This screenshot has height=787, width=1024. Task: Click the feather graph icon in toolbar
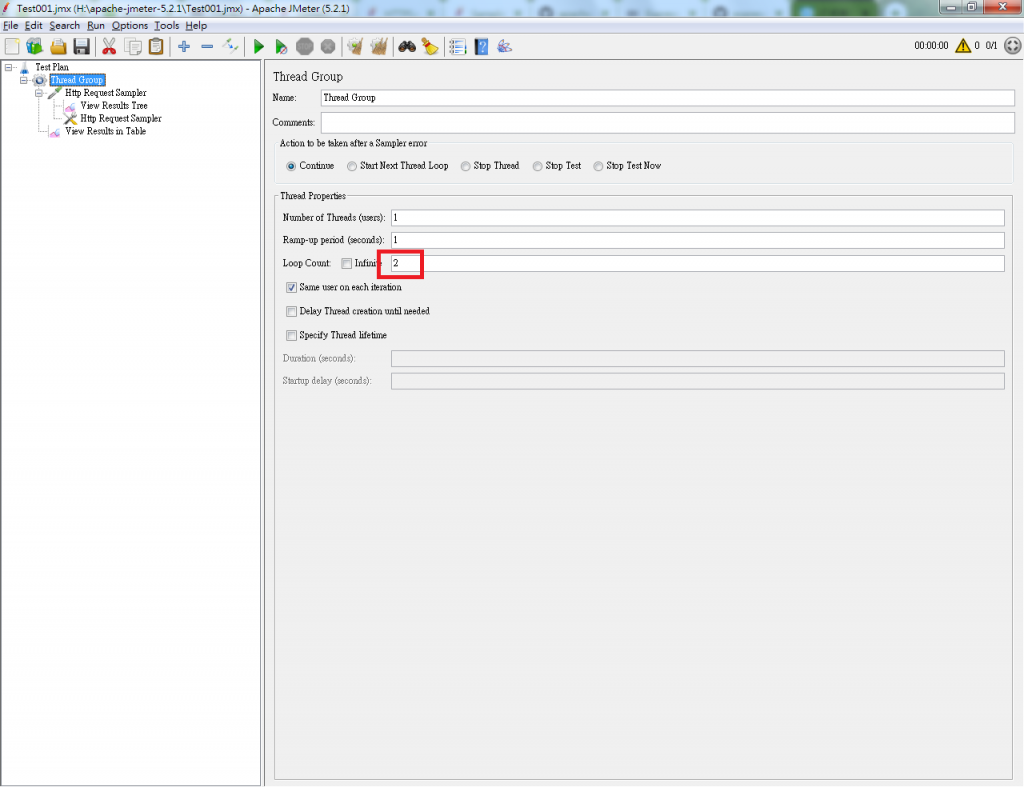(504, 46)
